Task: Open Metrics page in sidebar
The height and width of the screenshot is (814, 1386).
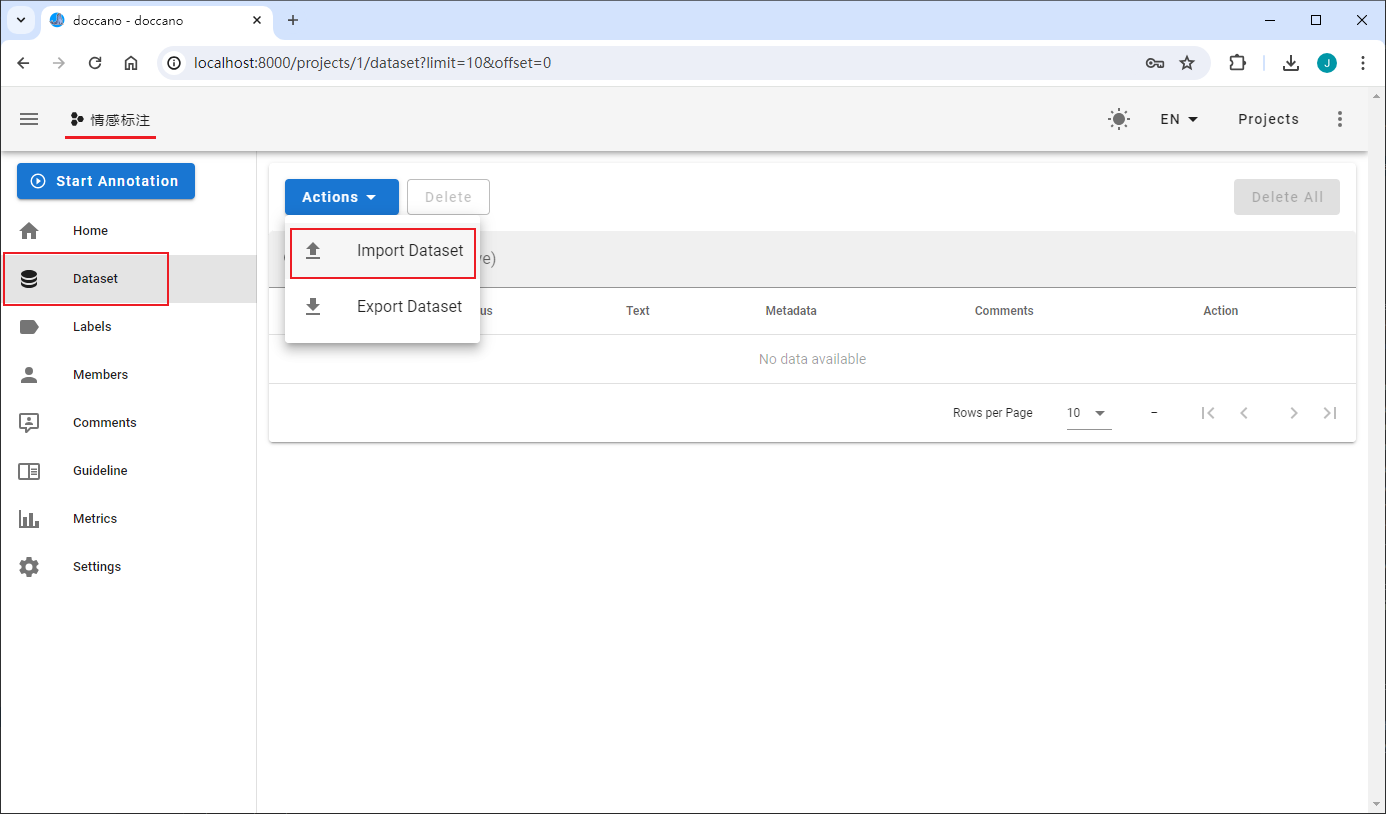Action: tap(95, 519)
